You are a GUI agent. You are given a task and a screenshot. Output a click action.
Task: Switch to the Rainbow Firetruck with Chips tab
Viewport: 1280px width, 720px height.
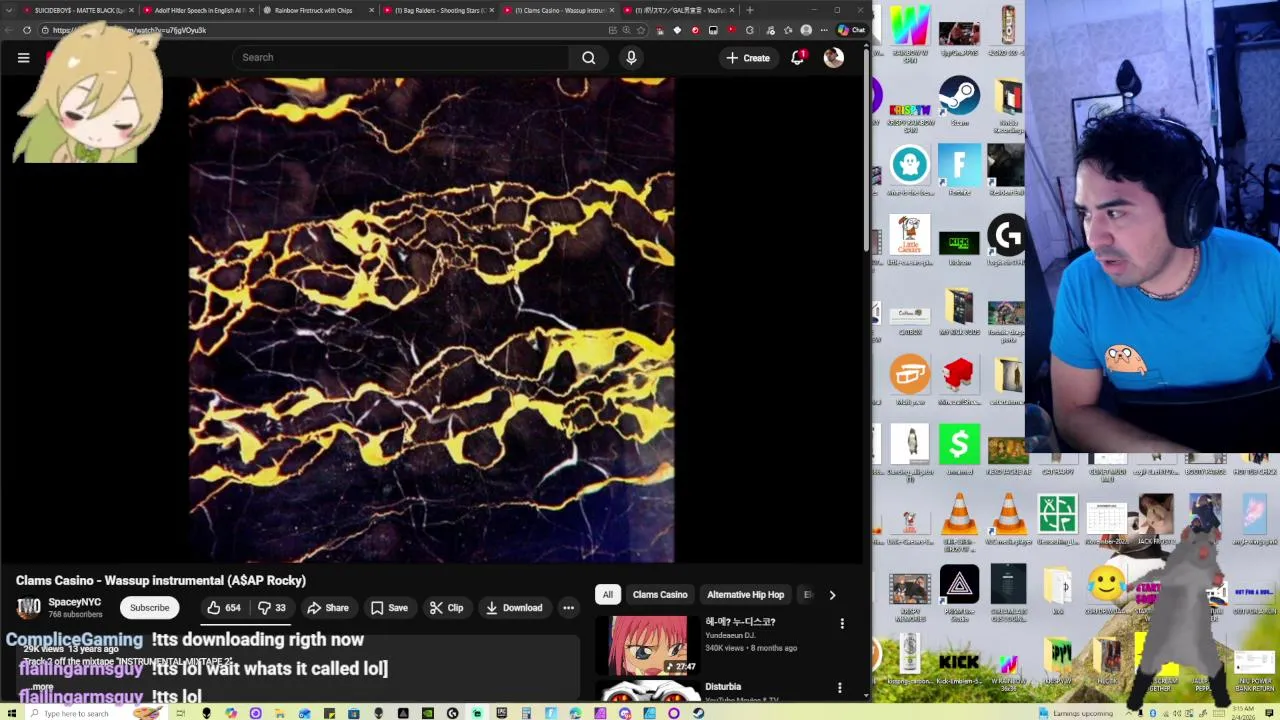tap(318, 10)
